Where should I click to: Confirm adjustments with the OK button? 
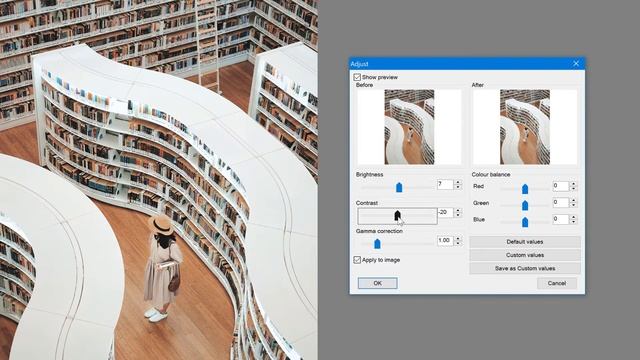[378, 283]
